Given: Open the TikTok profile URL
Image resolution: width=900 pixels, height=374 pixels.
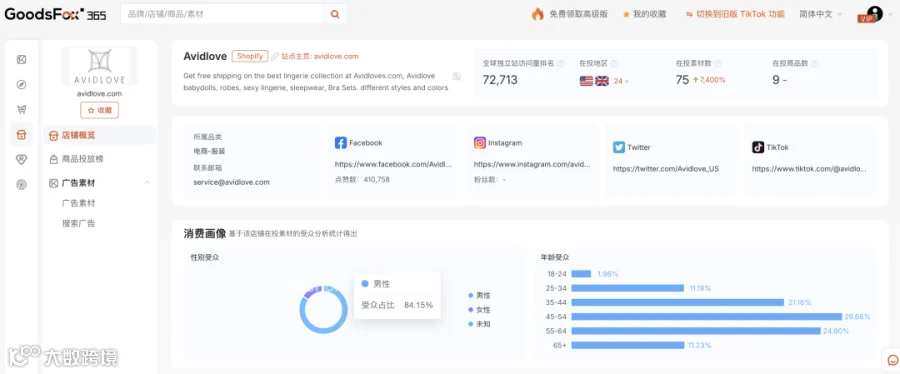Looking at the screenshot, I should [809, 169].
